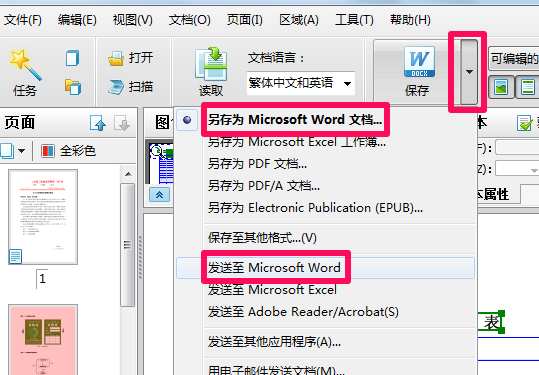
Task: Click the move page down arrow icon
Action: coord(122,123)
